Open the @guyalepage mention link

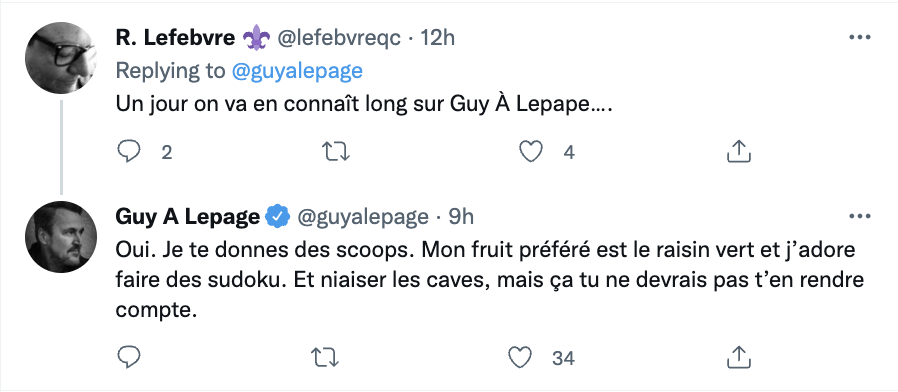[297, 70]
